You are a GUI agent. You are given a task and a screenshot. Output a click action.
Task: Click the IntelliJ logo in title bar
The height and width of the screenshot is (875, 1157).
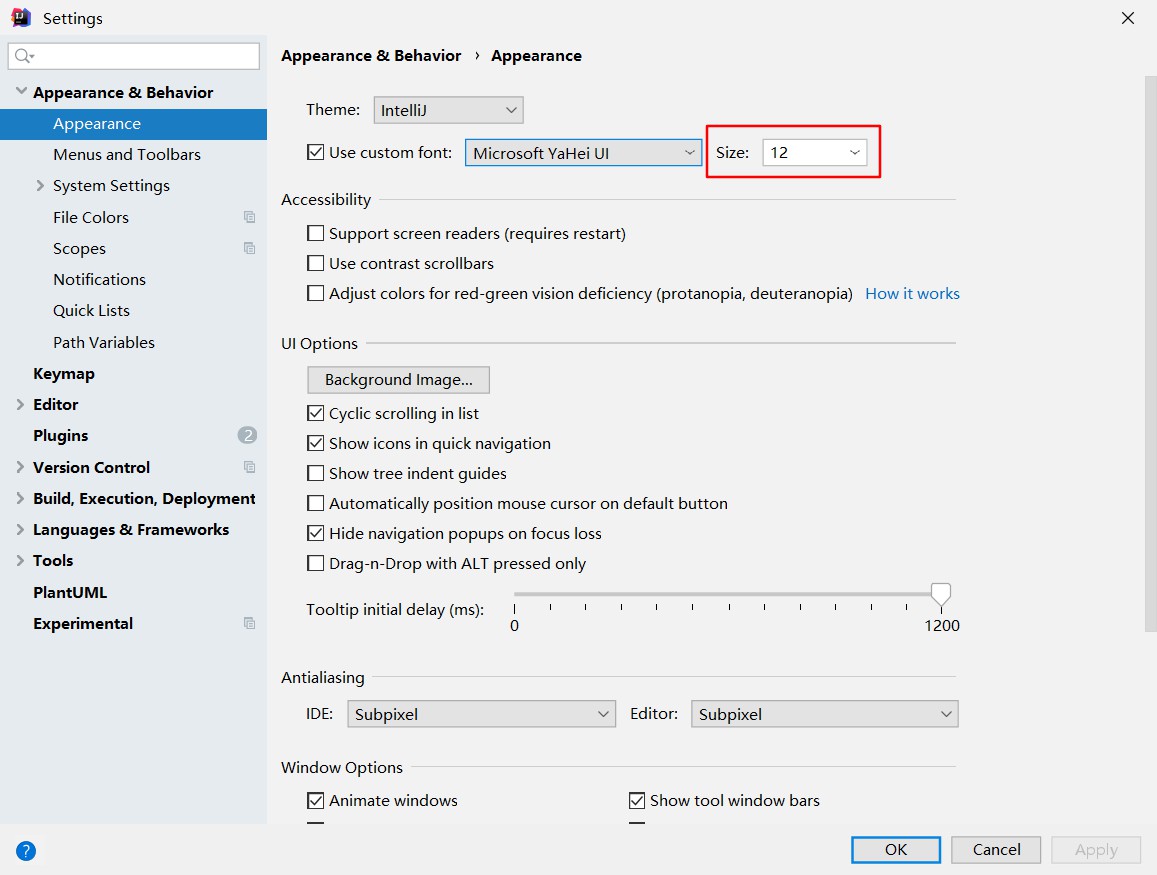pyautogui.click(x=20, y=17)
